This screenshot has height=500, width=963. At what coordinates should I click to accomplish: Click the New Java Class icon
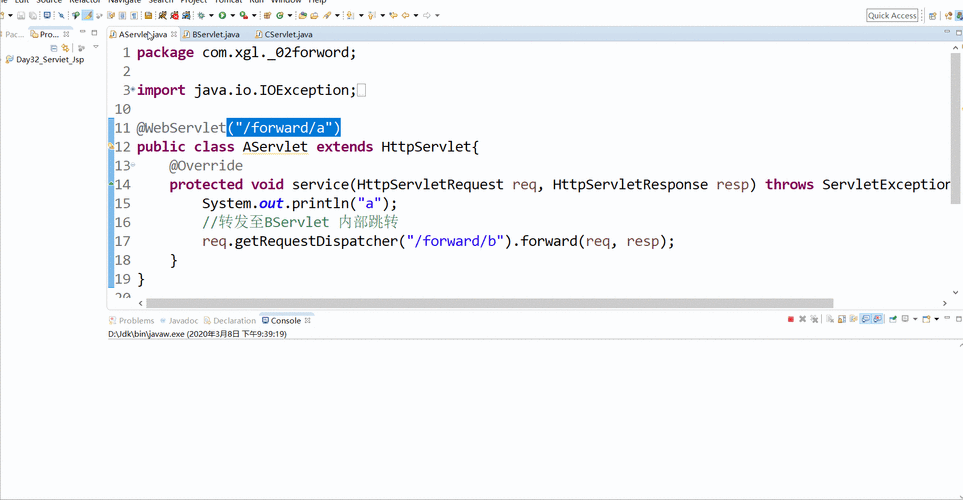point(279,15)
